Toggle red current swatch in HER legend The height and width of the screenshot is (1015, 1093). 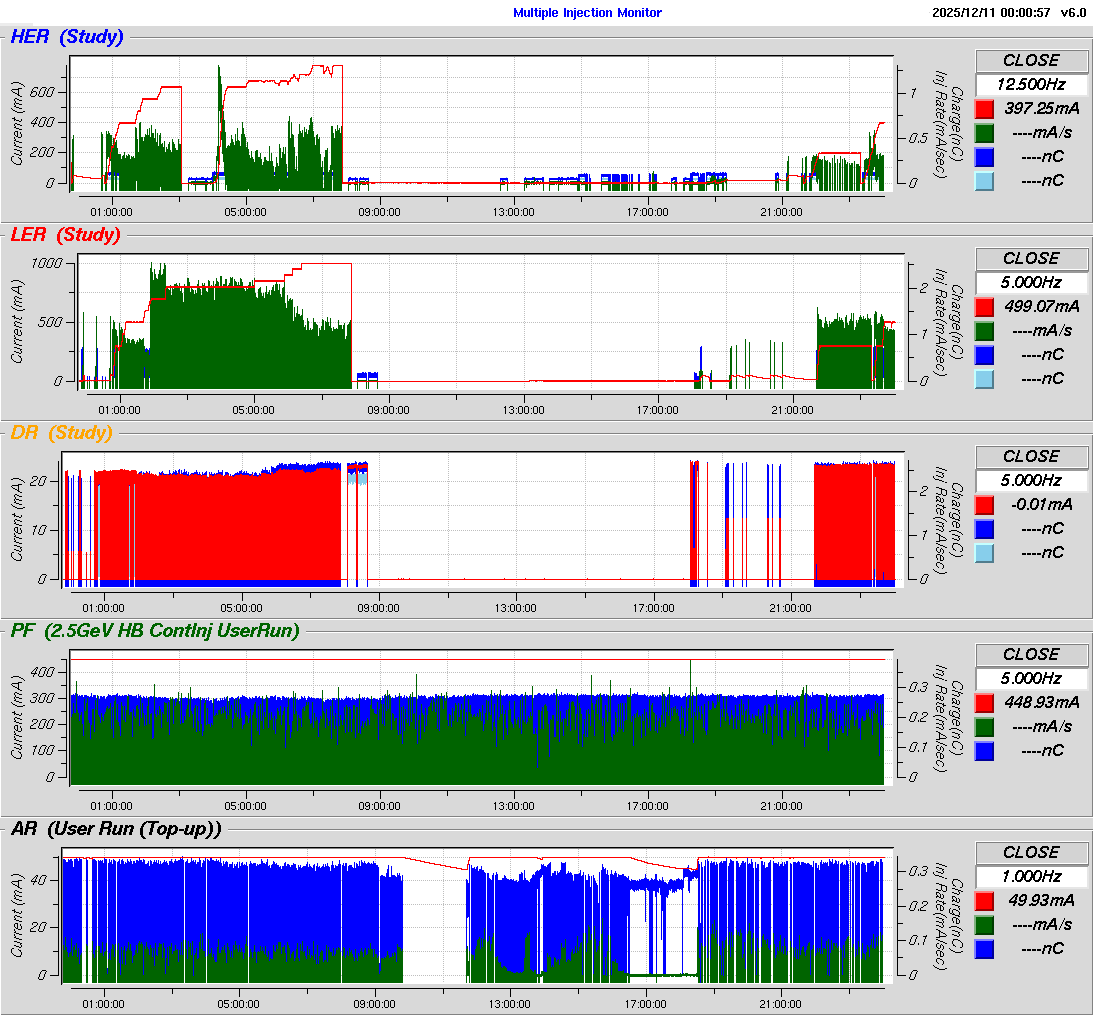[985, 108]
